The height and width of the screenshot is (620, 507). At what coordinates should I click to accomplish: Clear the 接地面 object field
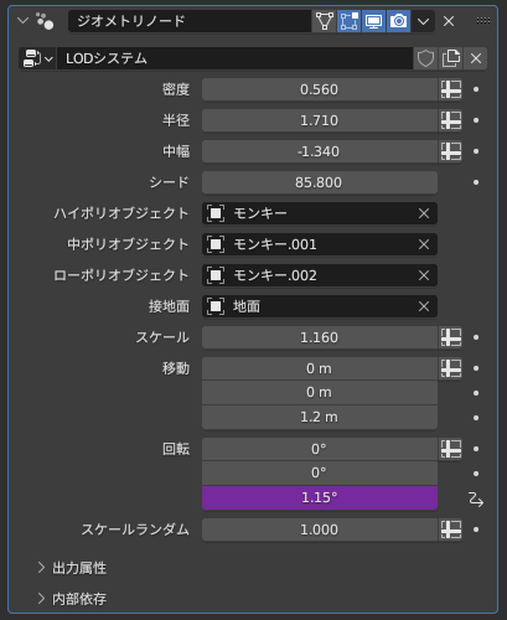click(x=424, y=306)
